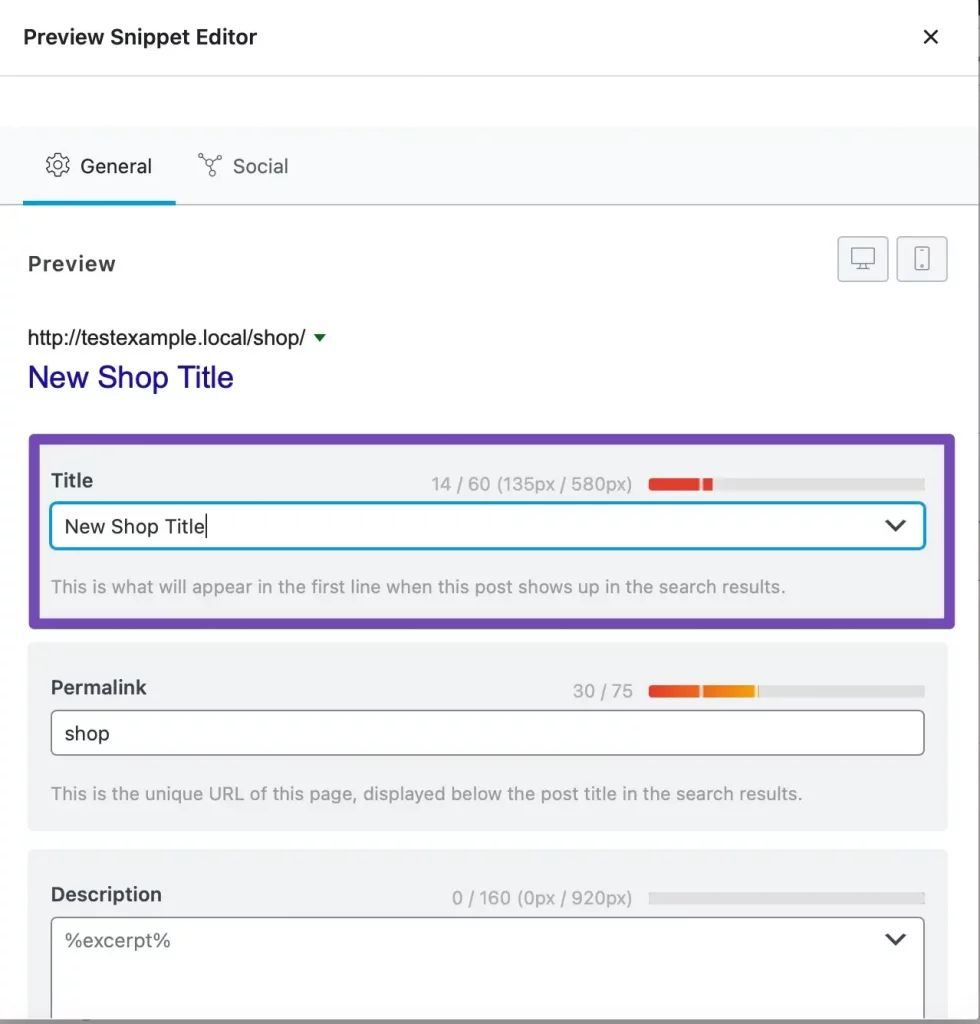Image resolution: width=980 pixels, height=1024 pixels.
Task: Open the Title variables dropdown
Action: coord(895,525)
